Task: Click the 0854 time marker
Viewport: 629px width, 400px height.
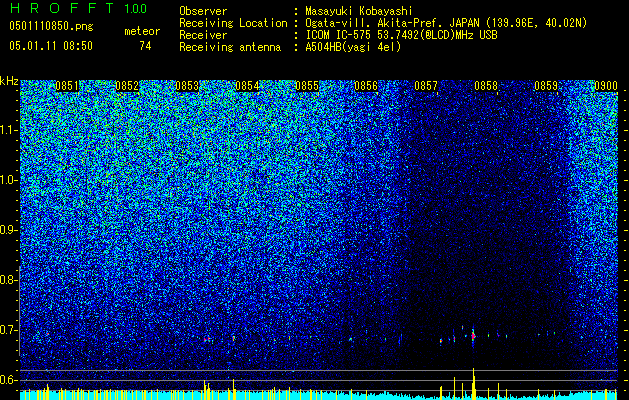Action: 247,86
